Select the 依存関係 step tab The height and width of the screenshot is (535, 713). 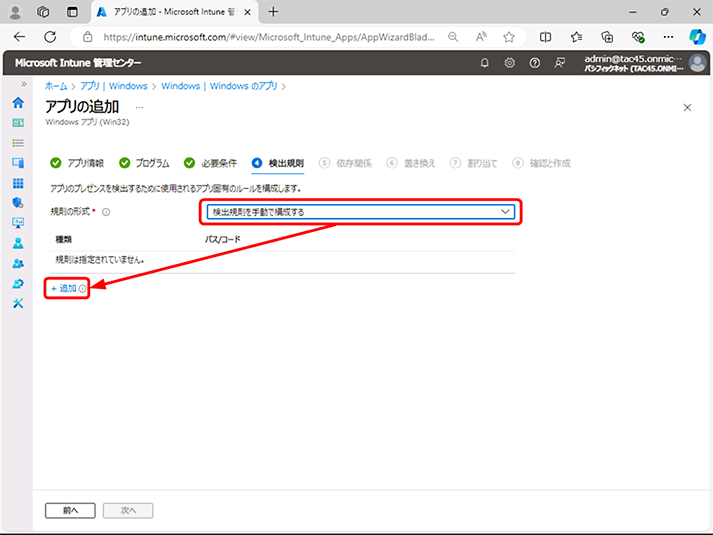pos(345,163)
